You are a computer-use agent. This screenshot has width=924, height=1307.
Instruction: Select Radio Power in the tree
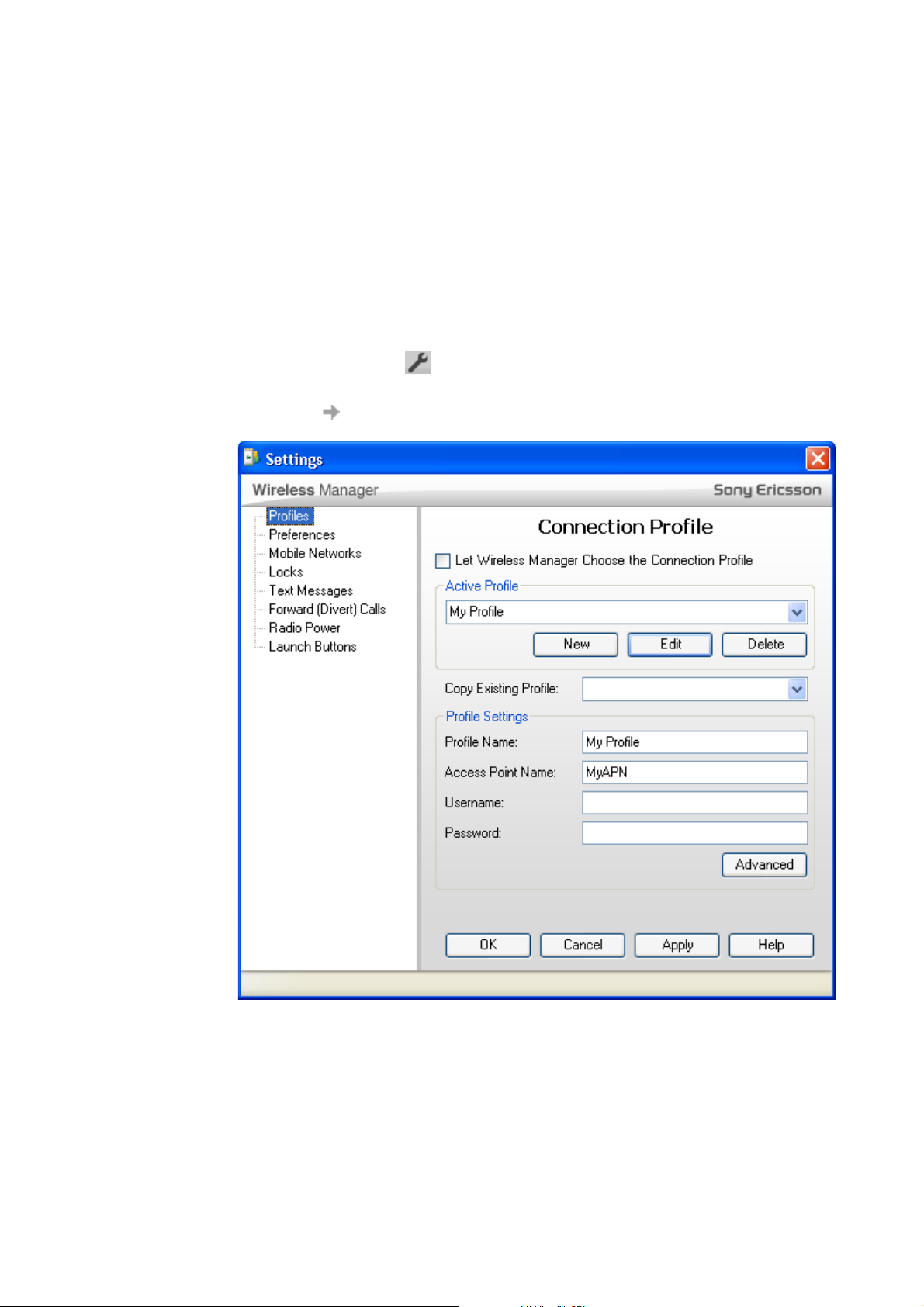[x=304, y=628]
